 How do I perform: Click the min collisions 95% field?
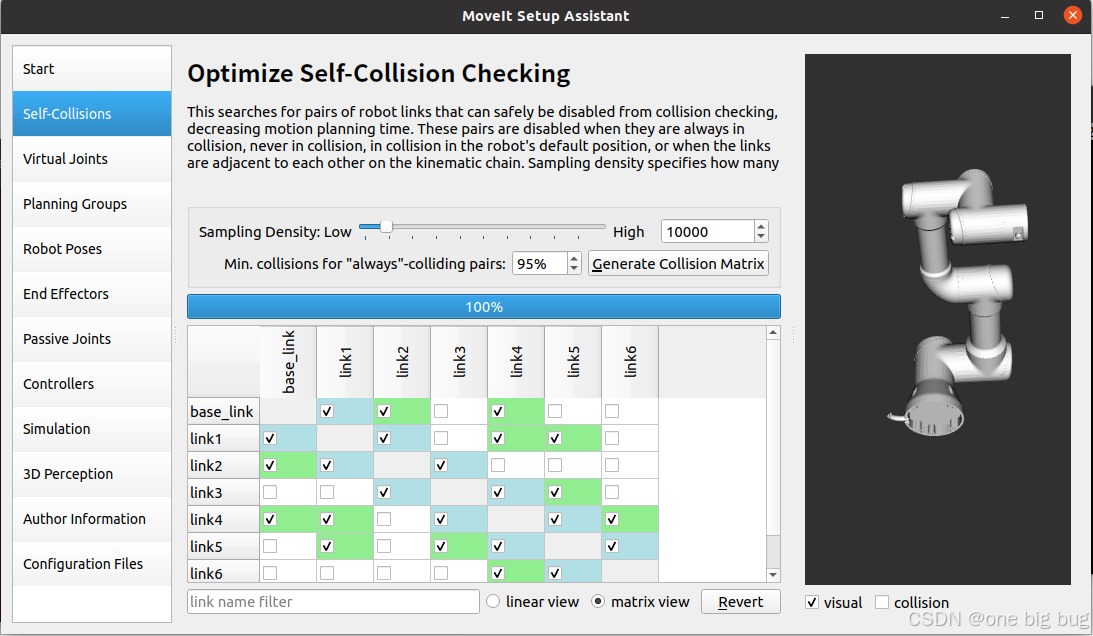point(540,264)
